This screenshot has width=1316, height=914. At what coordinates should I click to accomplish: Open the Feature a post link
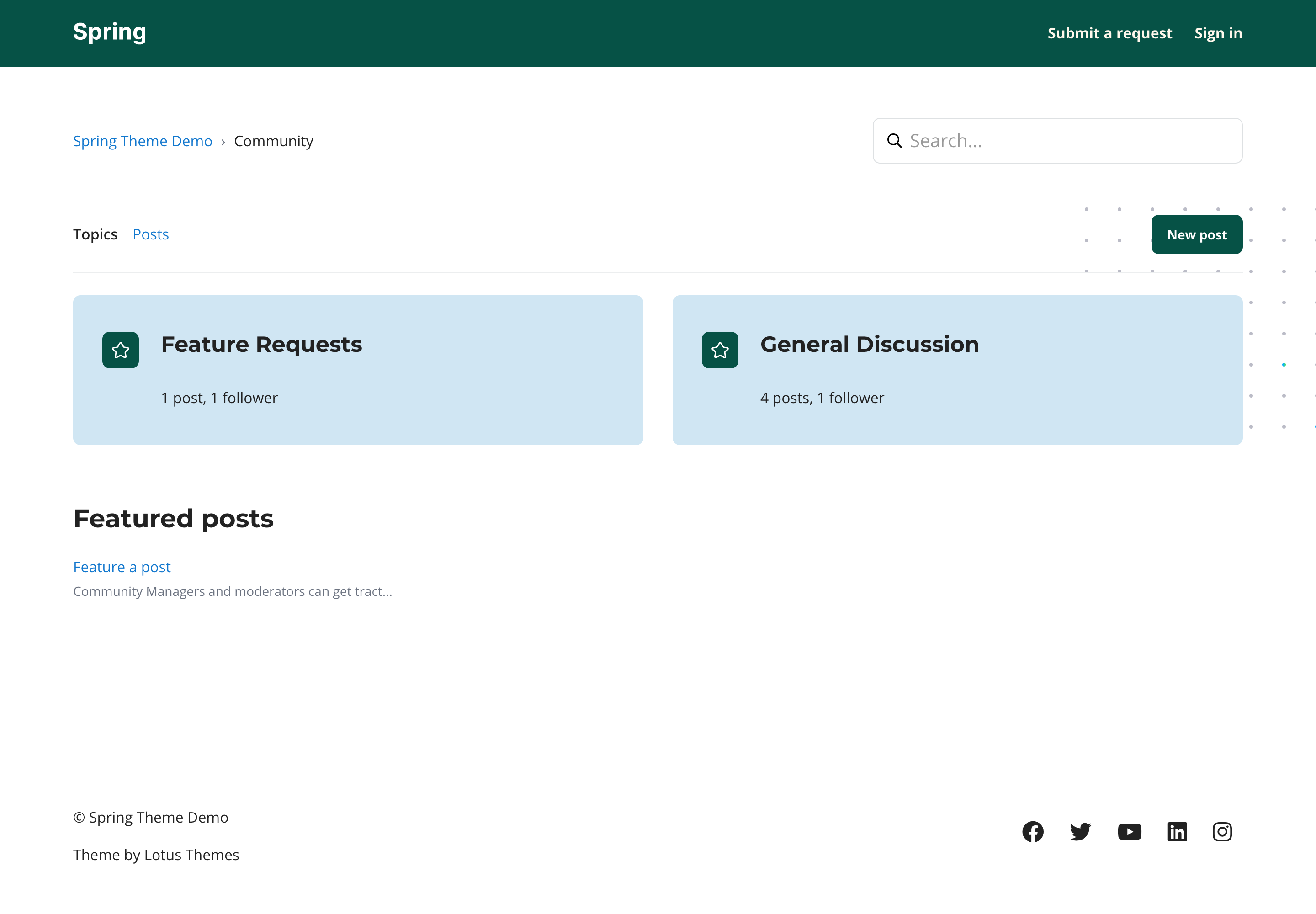pos(122,567)
